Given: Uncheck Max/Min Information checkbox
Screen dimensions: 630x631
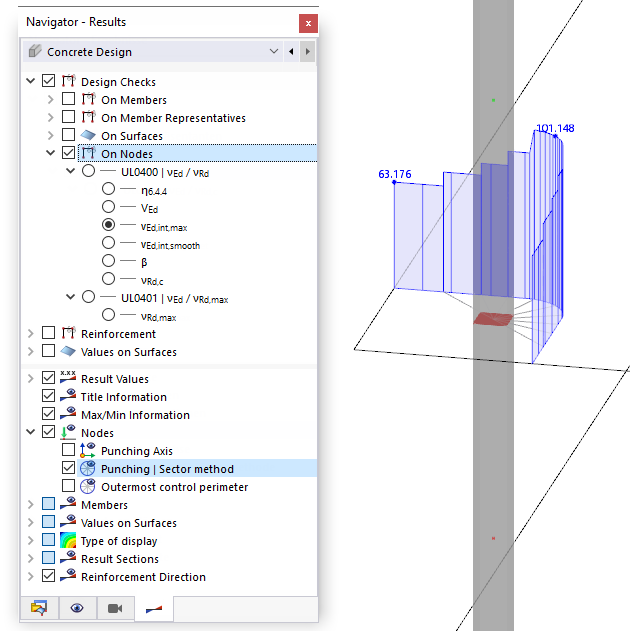Looking at the screenshot, I should point(49,414).
